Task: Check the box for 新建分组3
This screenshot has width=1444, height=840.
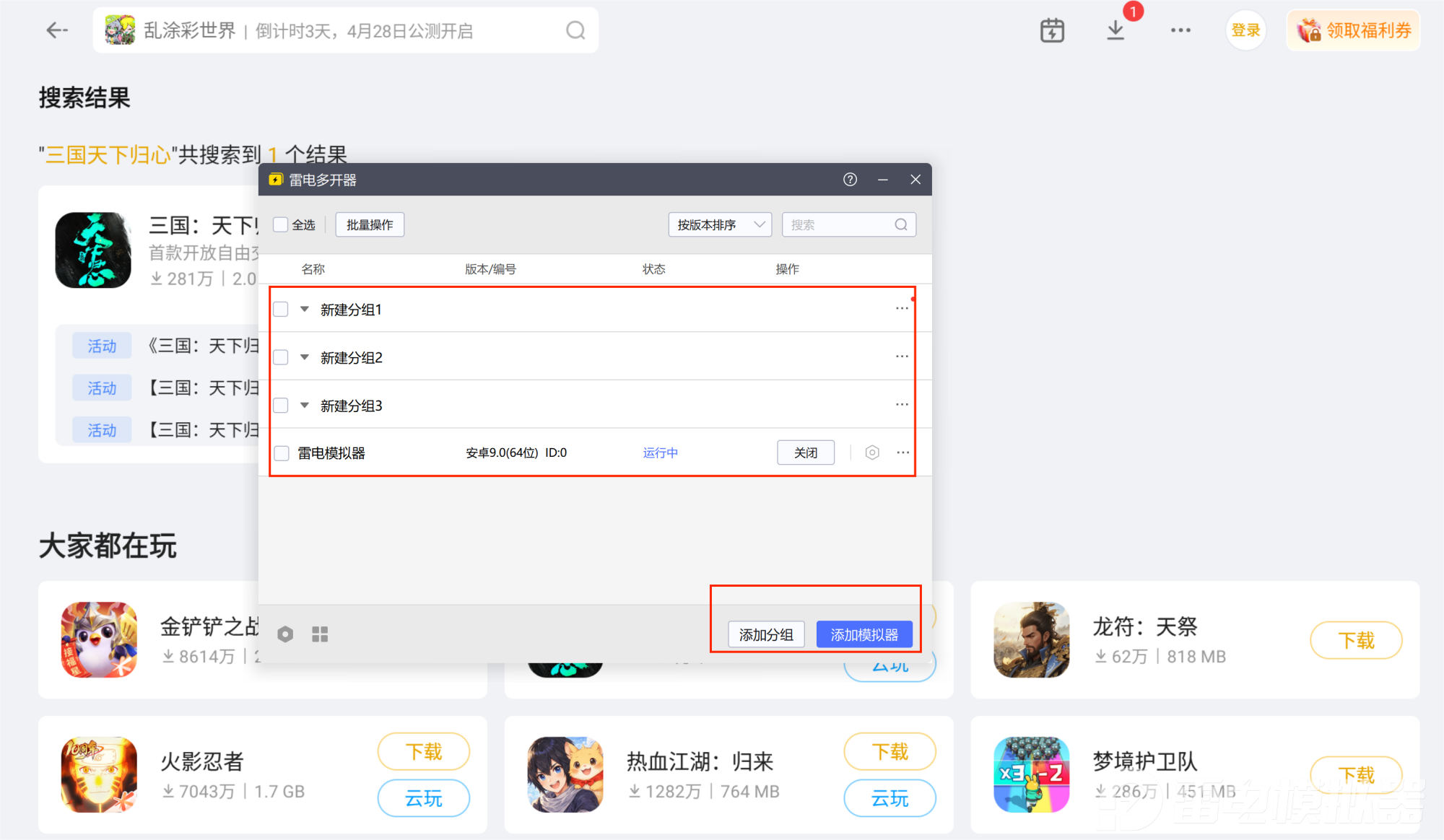Action: click(x=281, y=406)
